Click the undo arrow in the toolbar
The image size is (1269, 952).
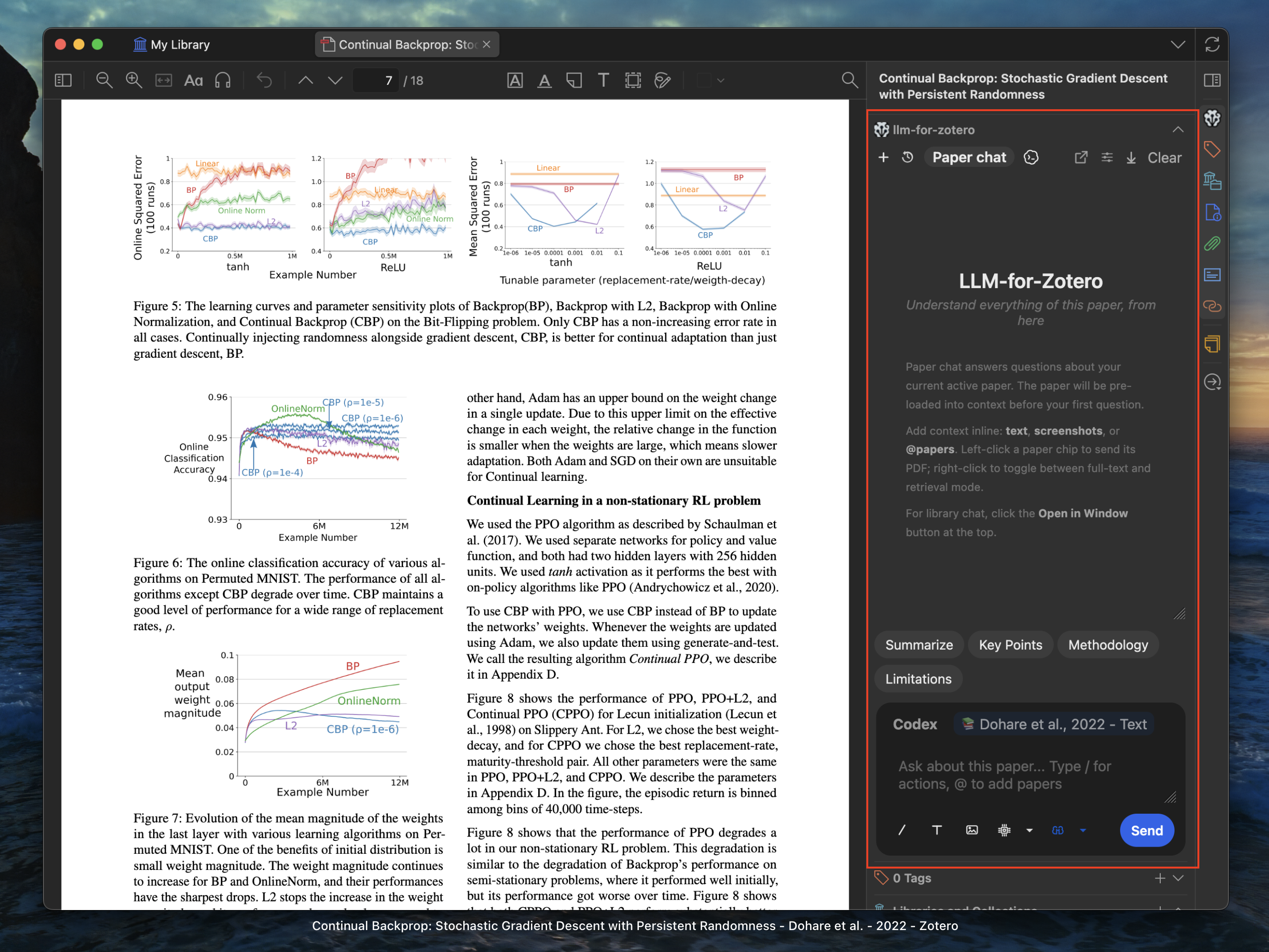(x=264, y=80)
